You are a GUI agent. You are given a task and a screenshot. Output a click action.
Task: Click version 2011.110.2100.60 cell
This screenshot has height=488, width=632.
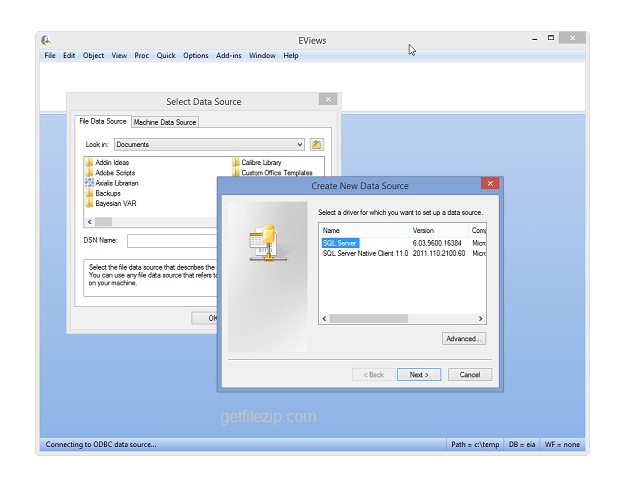click(x=439, y=253)
